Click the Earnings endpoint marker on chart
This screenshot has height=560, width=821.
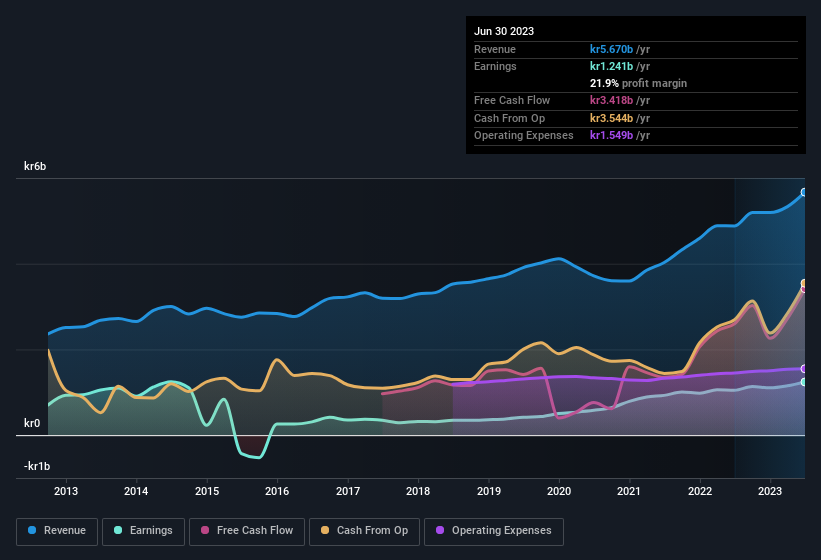(x=804, y=382)
